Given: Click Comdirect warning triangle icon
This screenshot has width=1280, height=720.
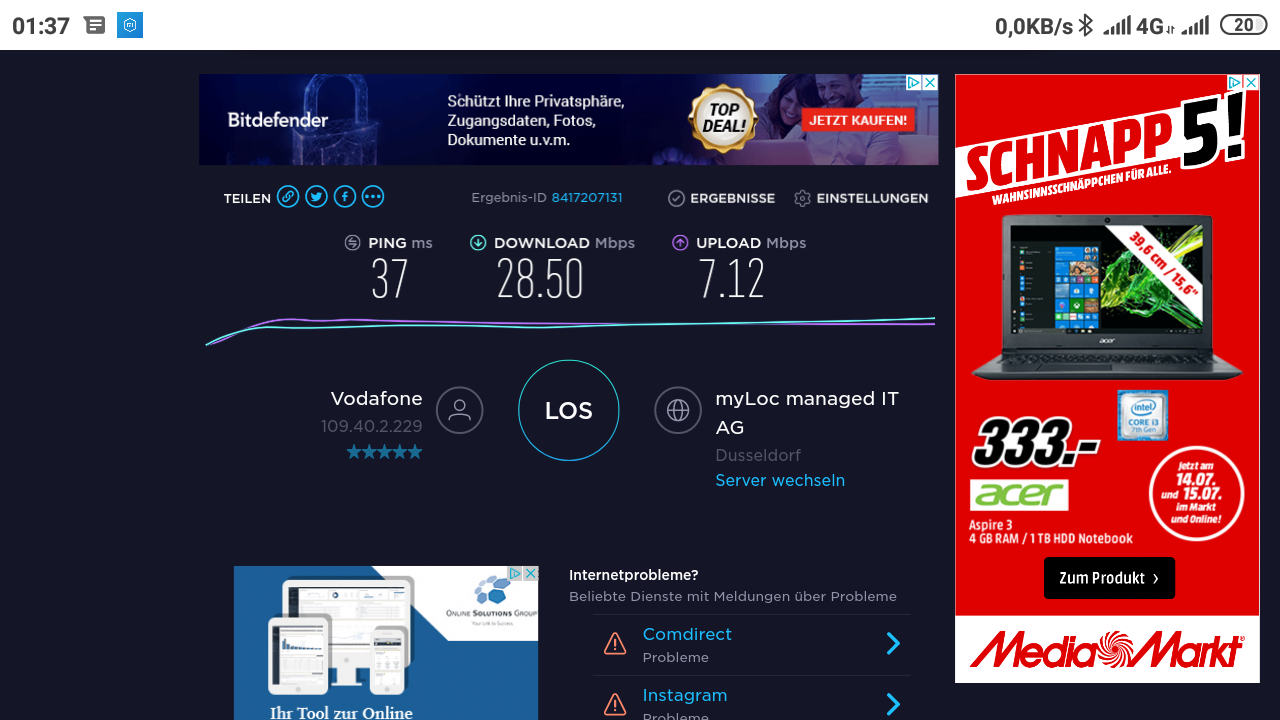Looking at the screenshot, I should coord(615,644).
